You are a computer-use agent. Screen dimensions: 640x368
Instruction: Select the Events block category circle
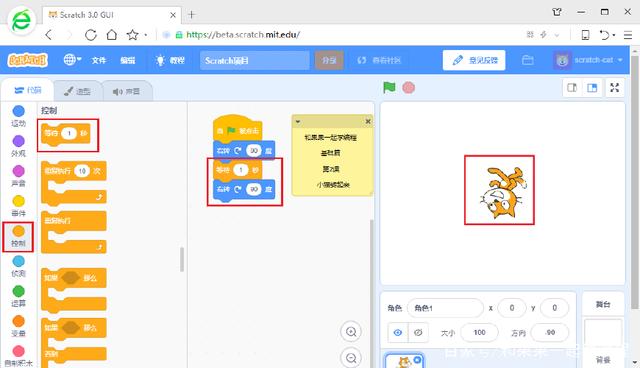[18, 201]
